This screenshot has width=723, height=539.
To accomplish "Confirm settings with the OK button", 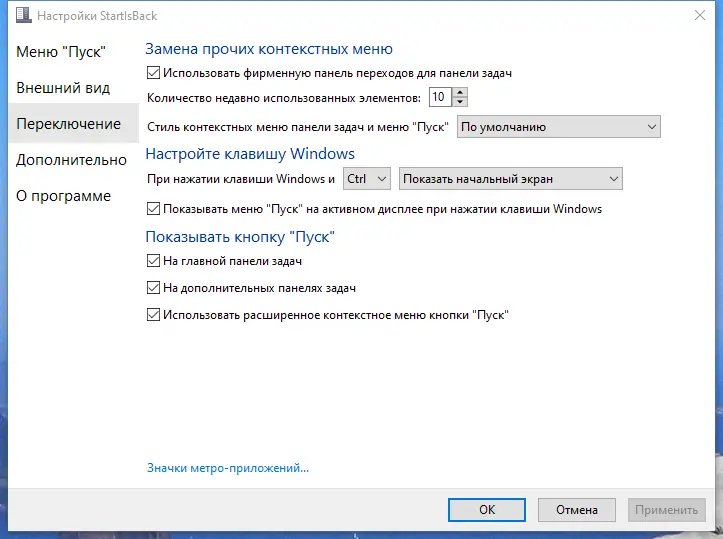I will (x=487, y=509).
